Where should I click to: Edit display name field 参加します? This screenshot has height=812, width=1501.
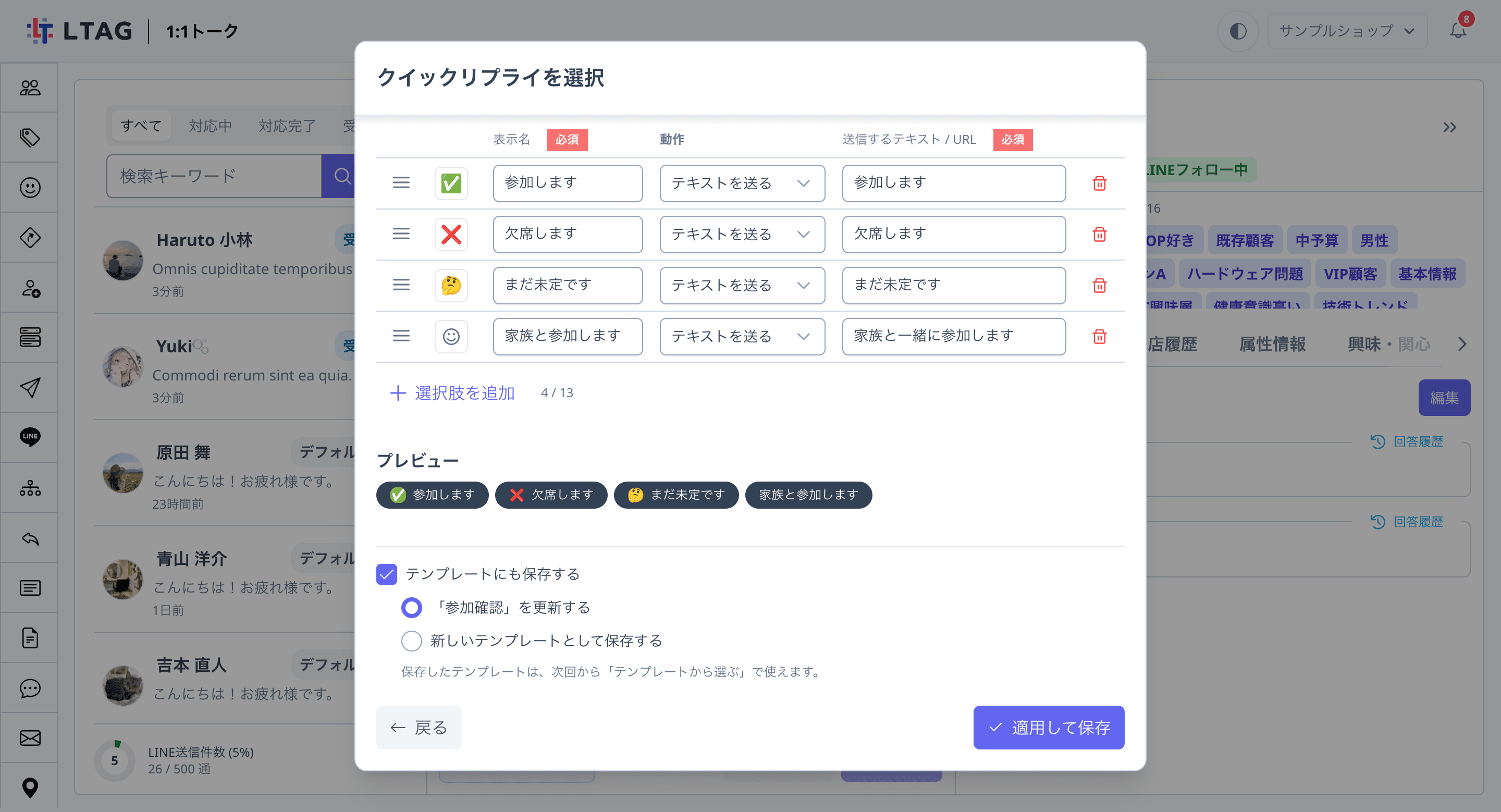568,183
